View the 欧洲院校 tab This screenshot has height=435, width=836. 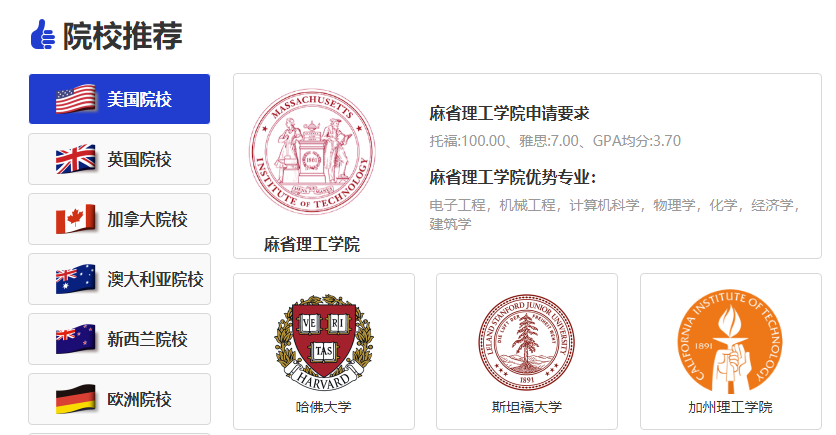pos(119,399)
